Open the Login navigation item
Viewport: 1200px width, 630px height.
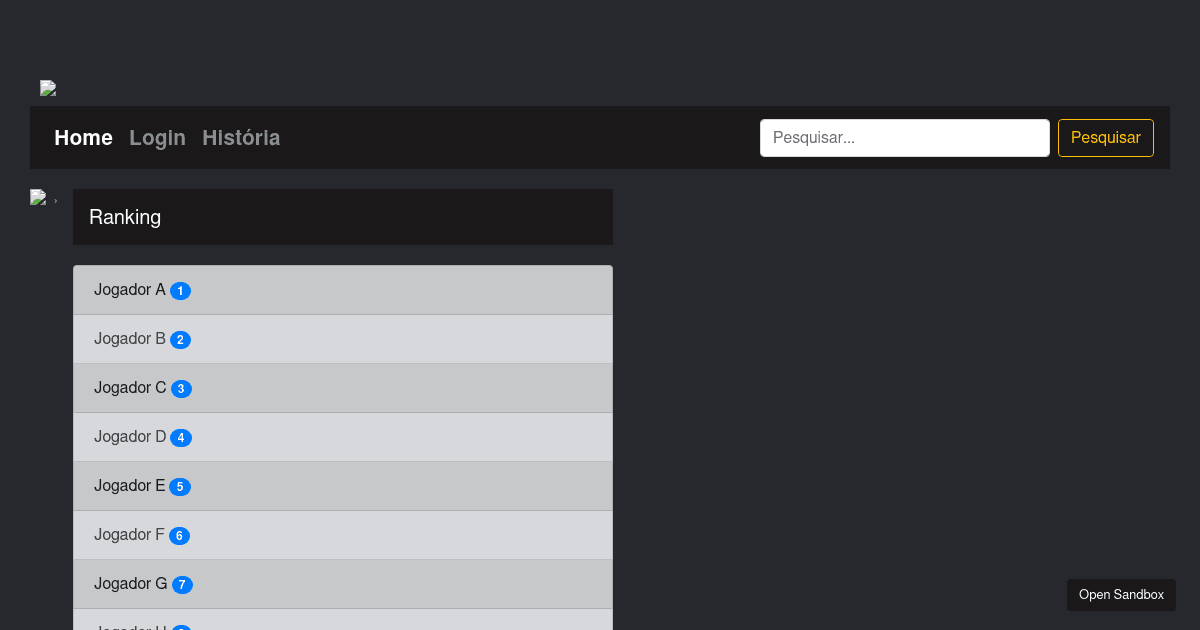coord(157,138)
